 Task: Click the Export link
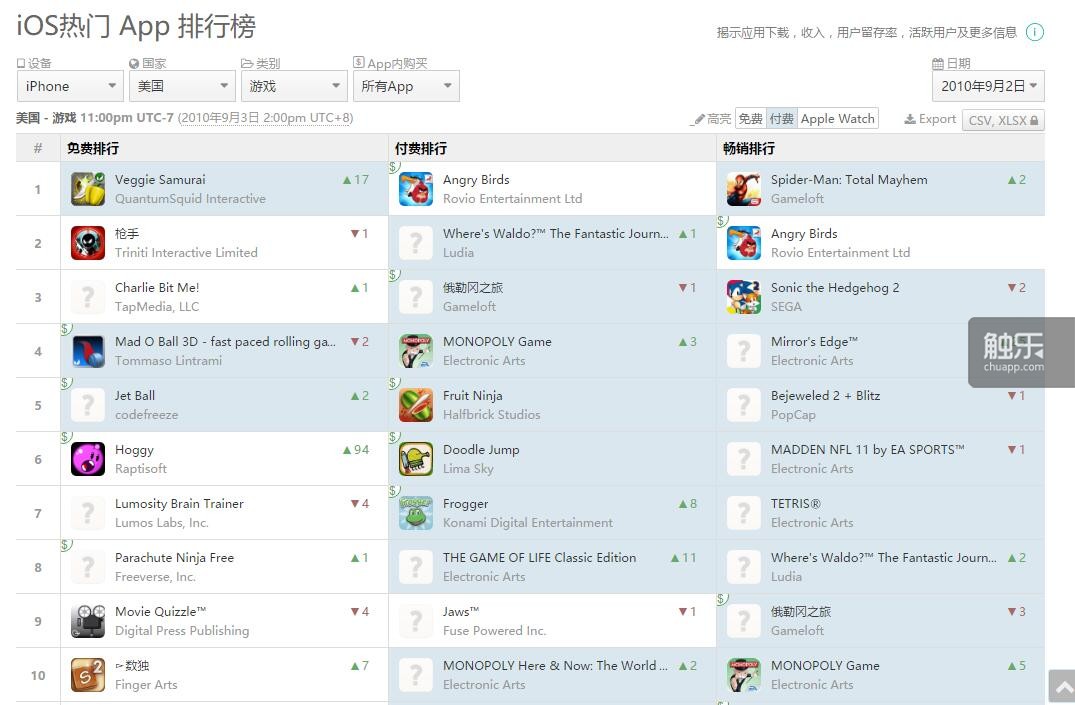tap(930, 119)
